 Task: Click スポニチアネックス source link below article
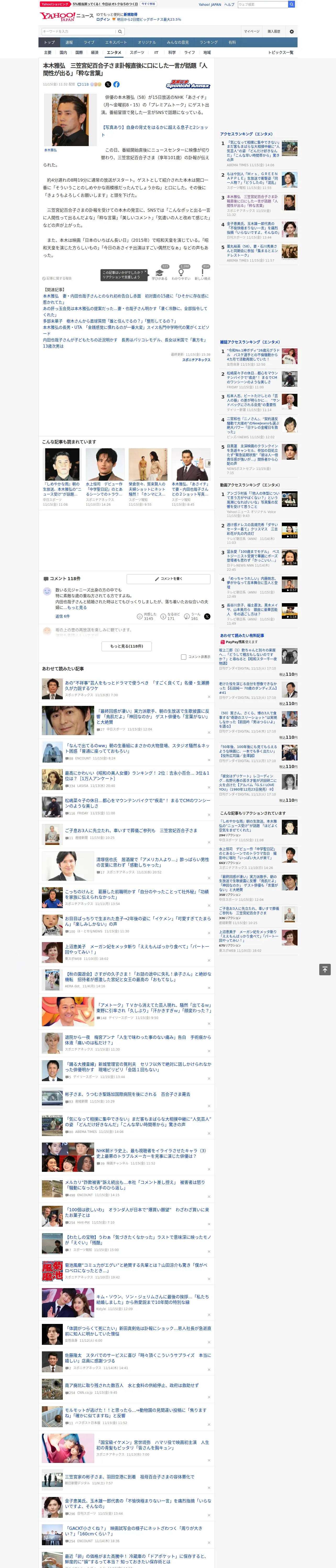(196, 360)
